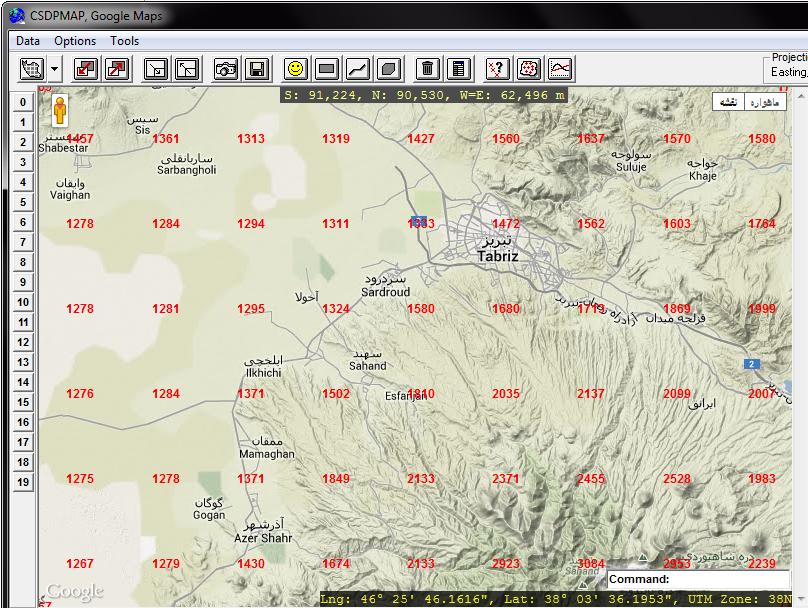This screenshot has width=808, height=608.
Task: Click zoom level button 12
Action: tap(23, 342)
